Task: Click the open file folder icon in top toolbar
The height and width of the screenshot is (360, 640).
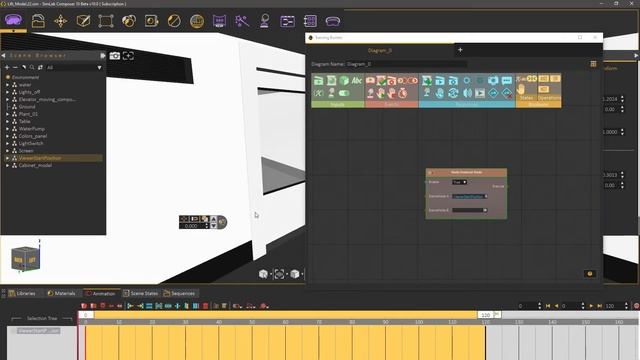Action: 38,21
